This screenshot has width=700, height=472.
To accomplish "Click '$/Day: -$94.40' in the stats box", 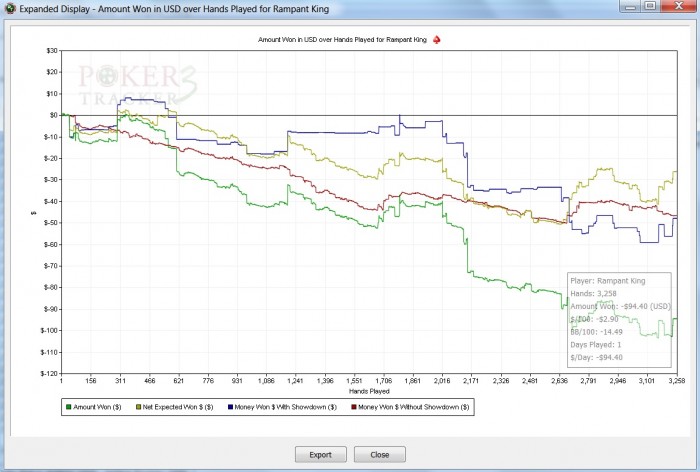I will coord(596,357).
